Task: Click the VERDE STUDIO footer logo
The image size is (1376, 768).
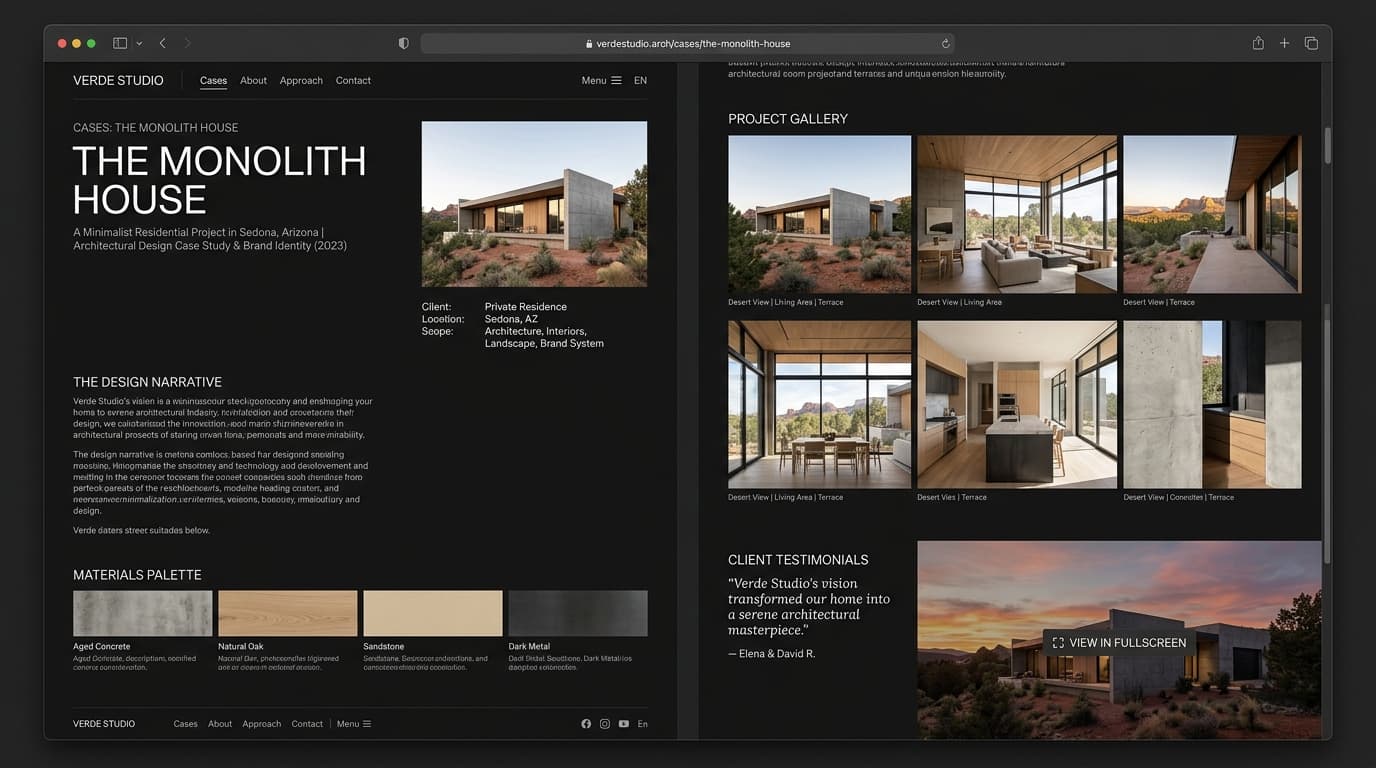Action: 104,723
